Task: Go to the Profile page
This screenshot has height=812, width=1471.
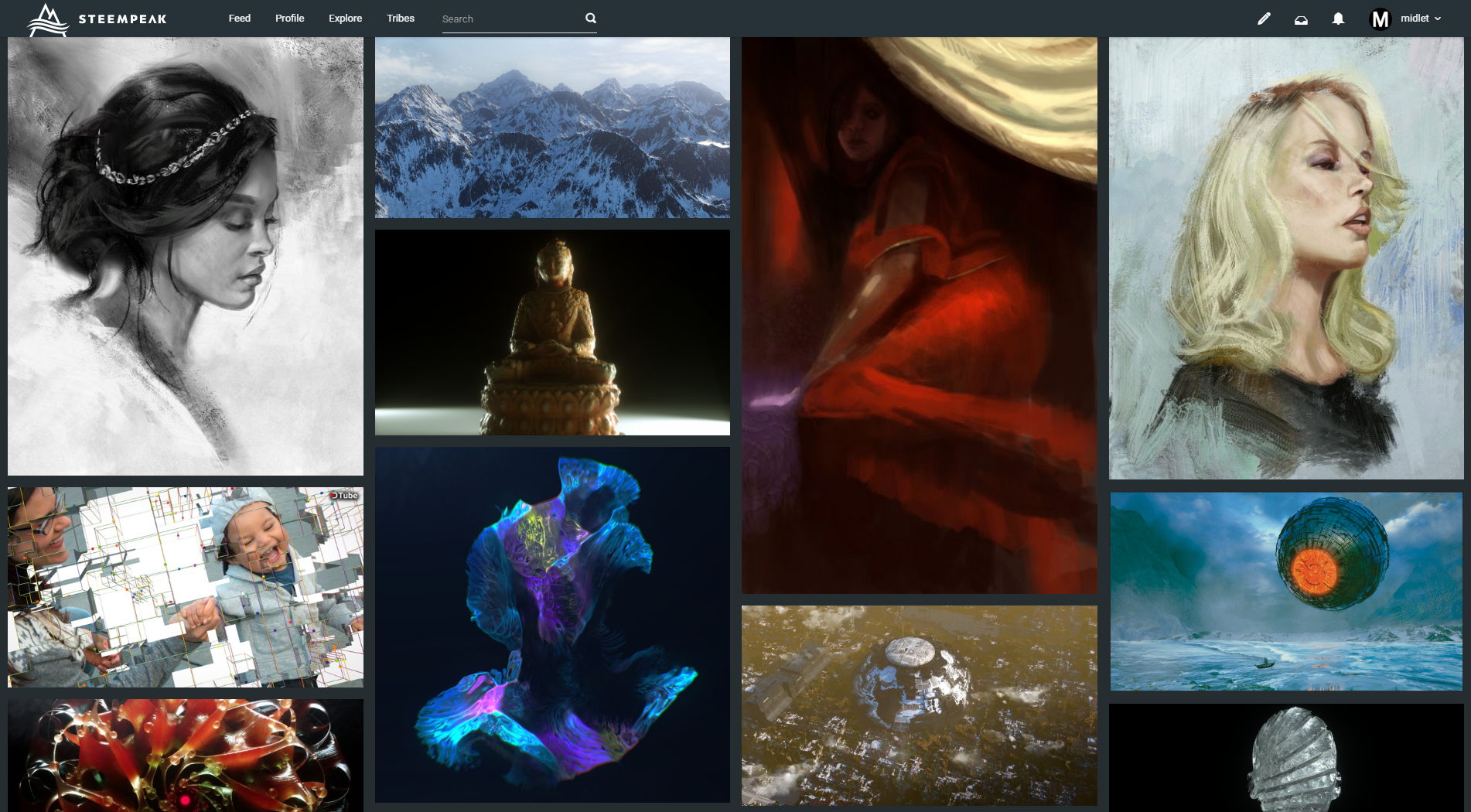Action: 290,18
